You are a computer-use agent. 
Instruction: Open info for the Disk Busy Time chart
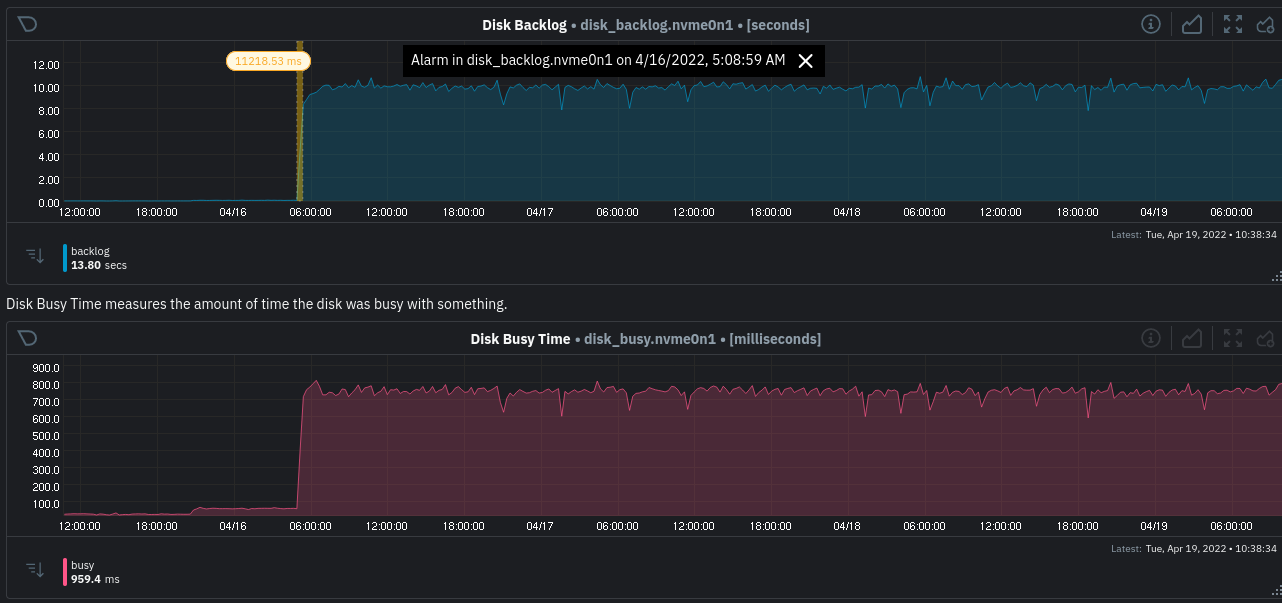[1150, 338]
